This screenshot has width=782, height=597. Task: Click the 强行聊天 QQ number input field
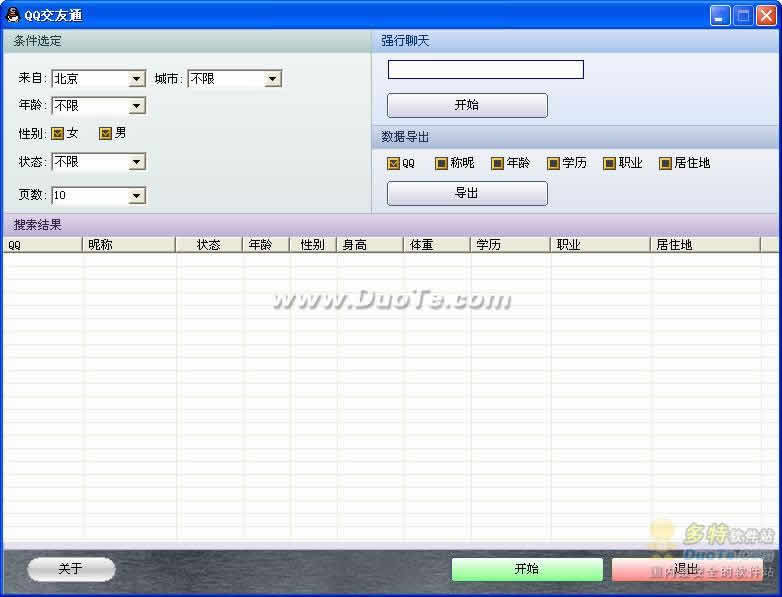486,69
